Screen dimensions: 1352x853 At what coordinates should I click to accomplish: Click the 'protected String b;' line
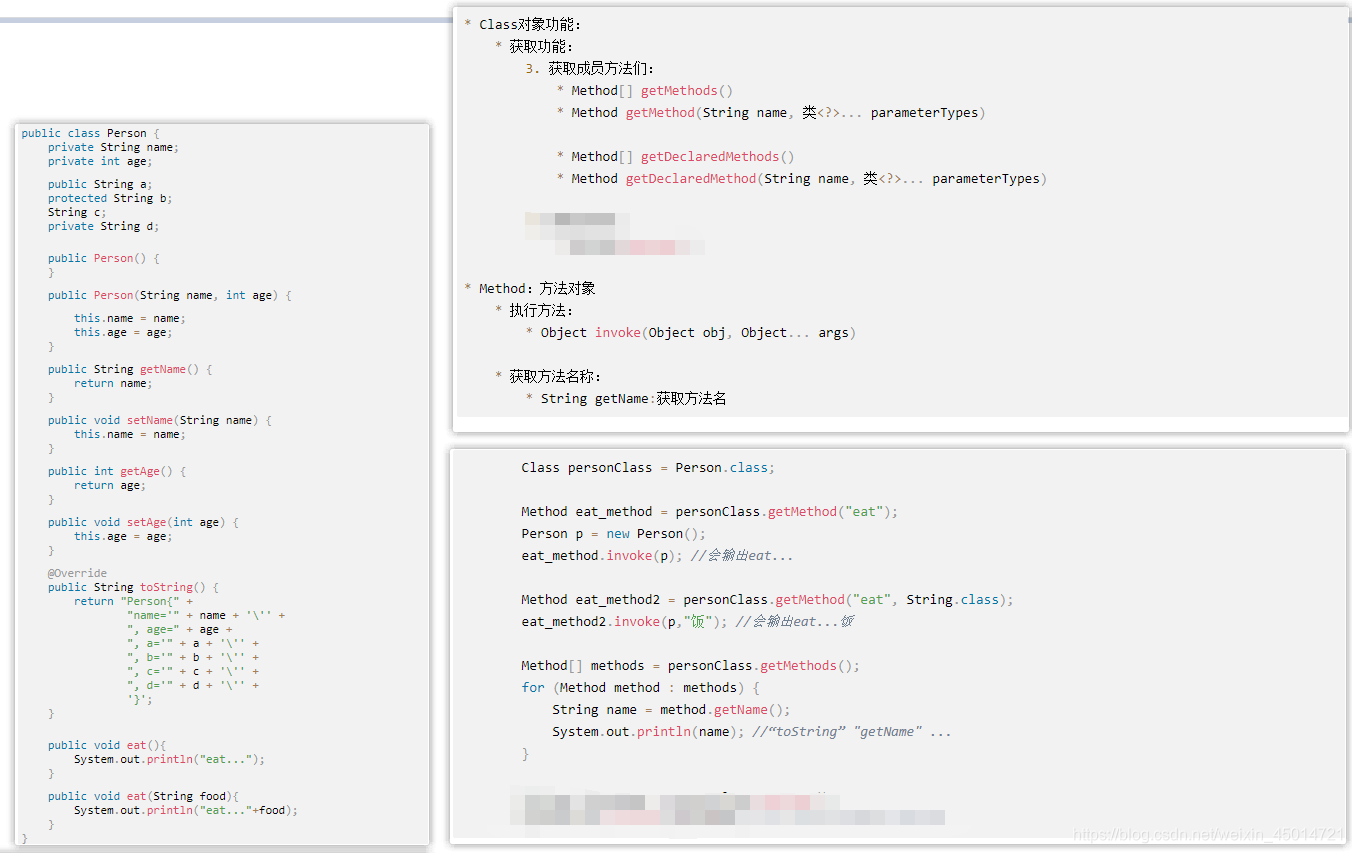[110, 198]
